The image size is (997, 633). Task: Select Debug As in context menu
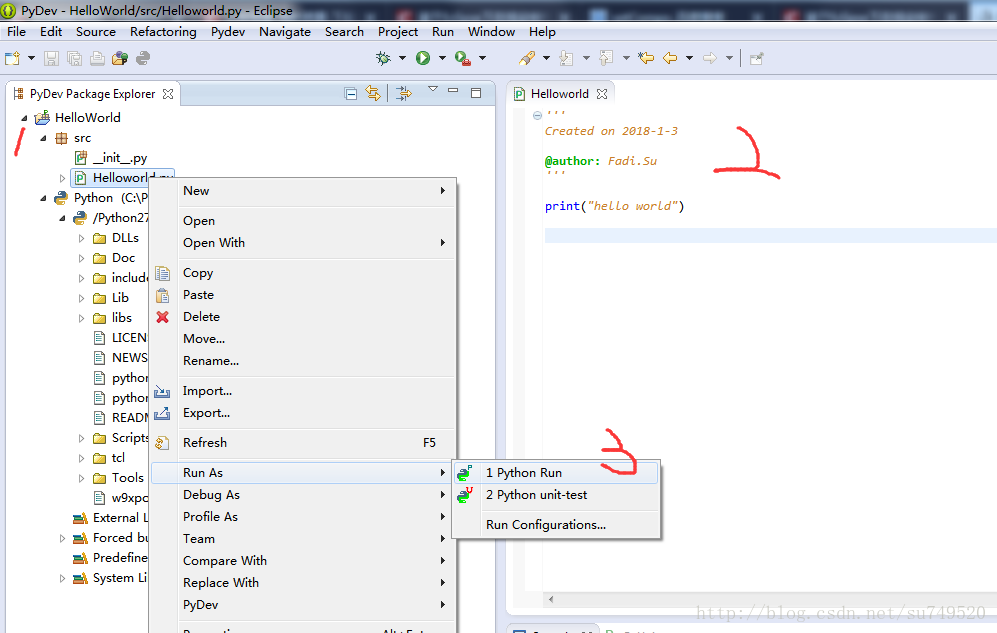click(x=303, y=495)
